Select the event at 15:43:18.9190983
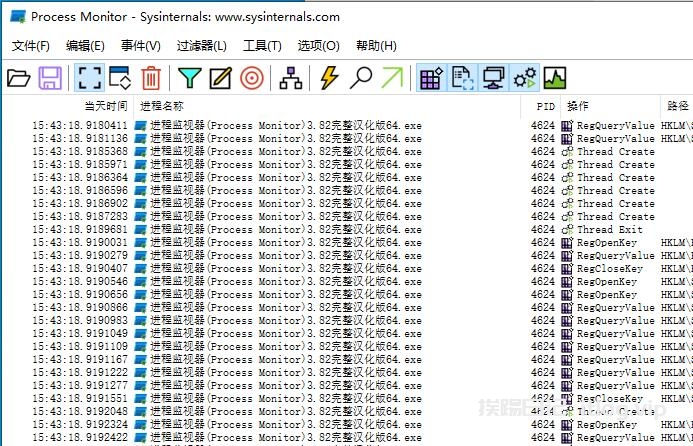This screenshot has width=693, height=446. click(x=346, y=320)
